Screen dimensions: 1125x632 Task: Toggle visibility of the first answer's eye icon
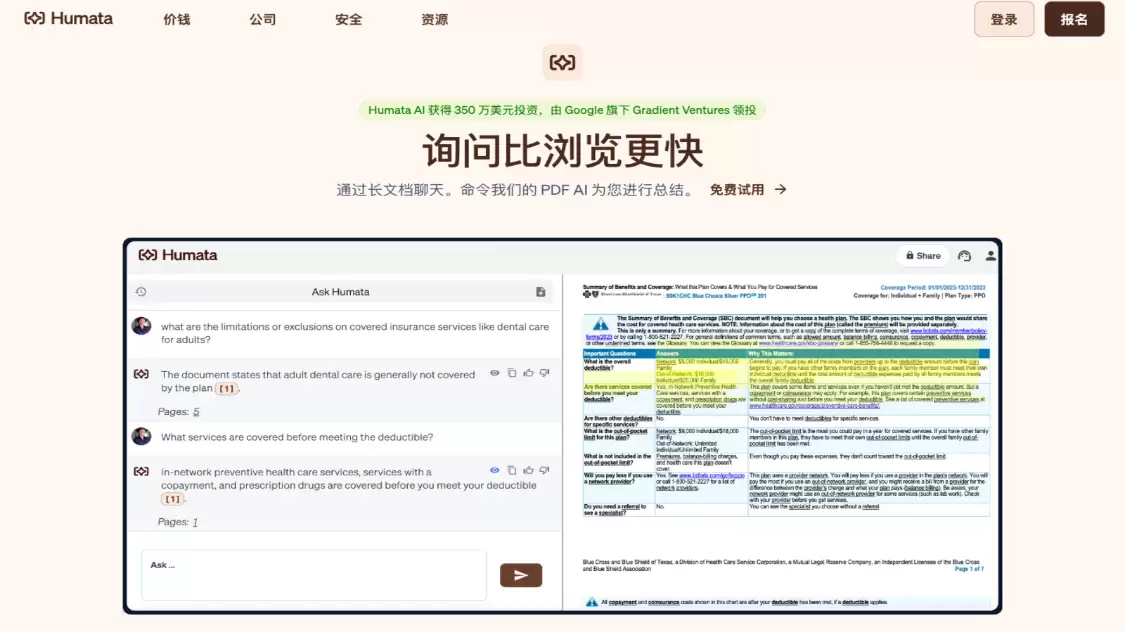point(495,373)
